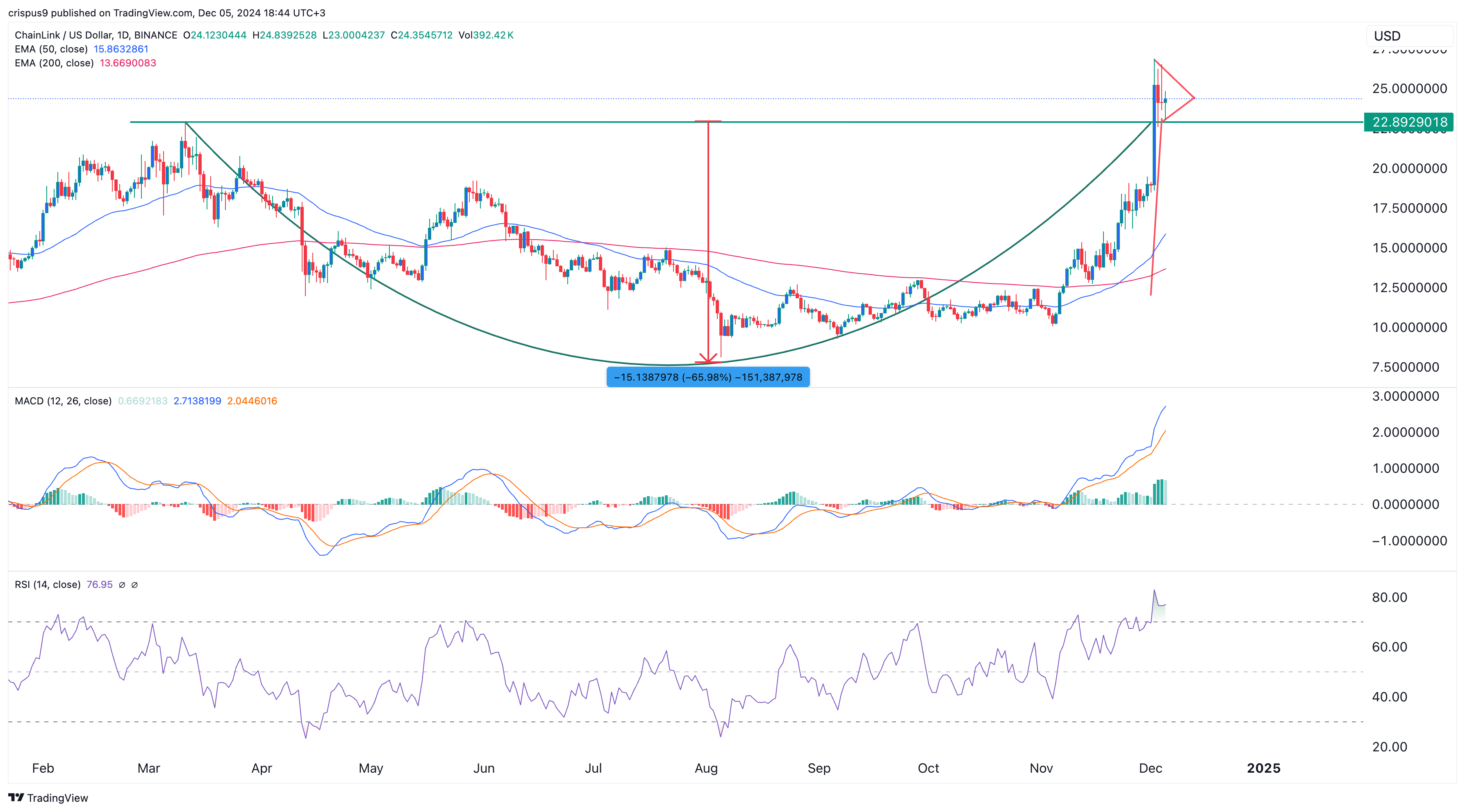Click the ChainLink / US Dollar symbol title
Viewport: 1465px width, 812px height.
pos(96,35)
